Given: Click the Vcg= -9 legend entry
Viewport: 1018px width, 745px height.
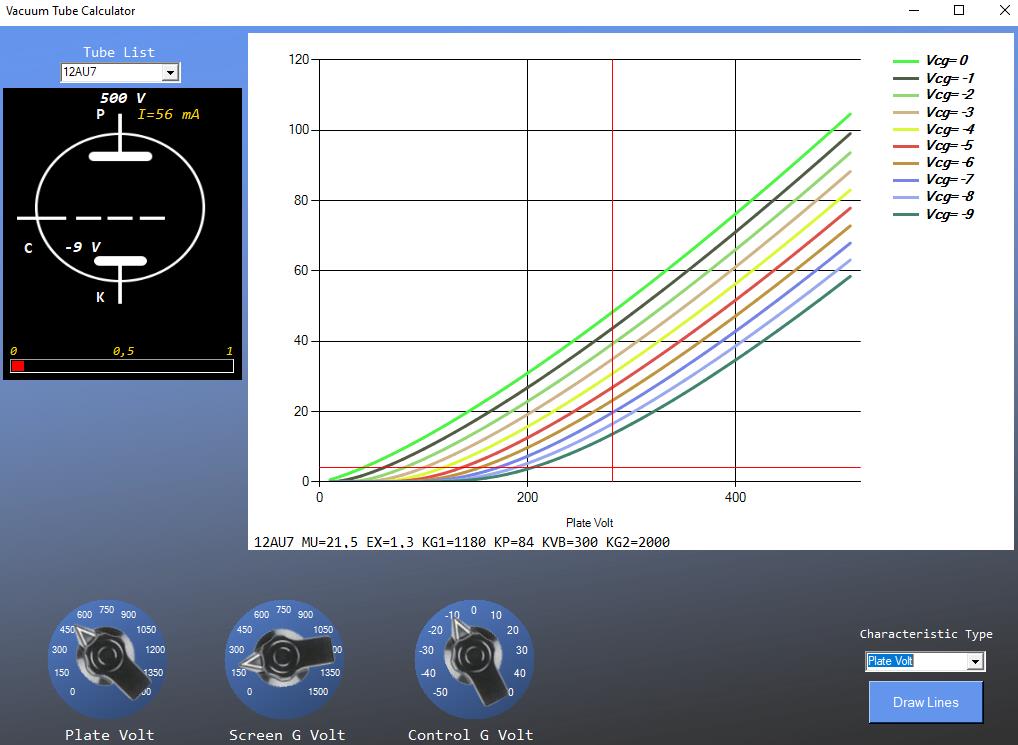Looking at the screenshot, I should point(948,214).
